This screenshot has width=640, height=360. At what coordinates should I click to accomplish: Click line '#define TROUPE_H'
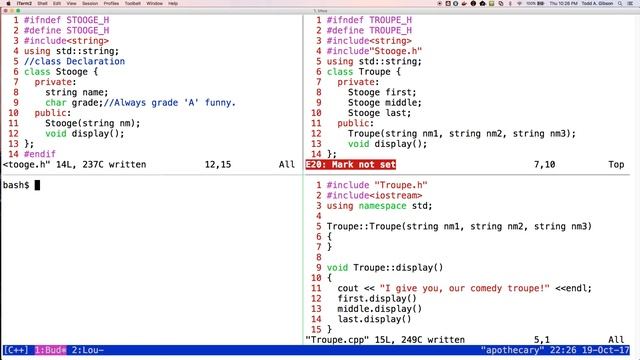pos(369,31)
